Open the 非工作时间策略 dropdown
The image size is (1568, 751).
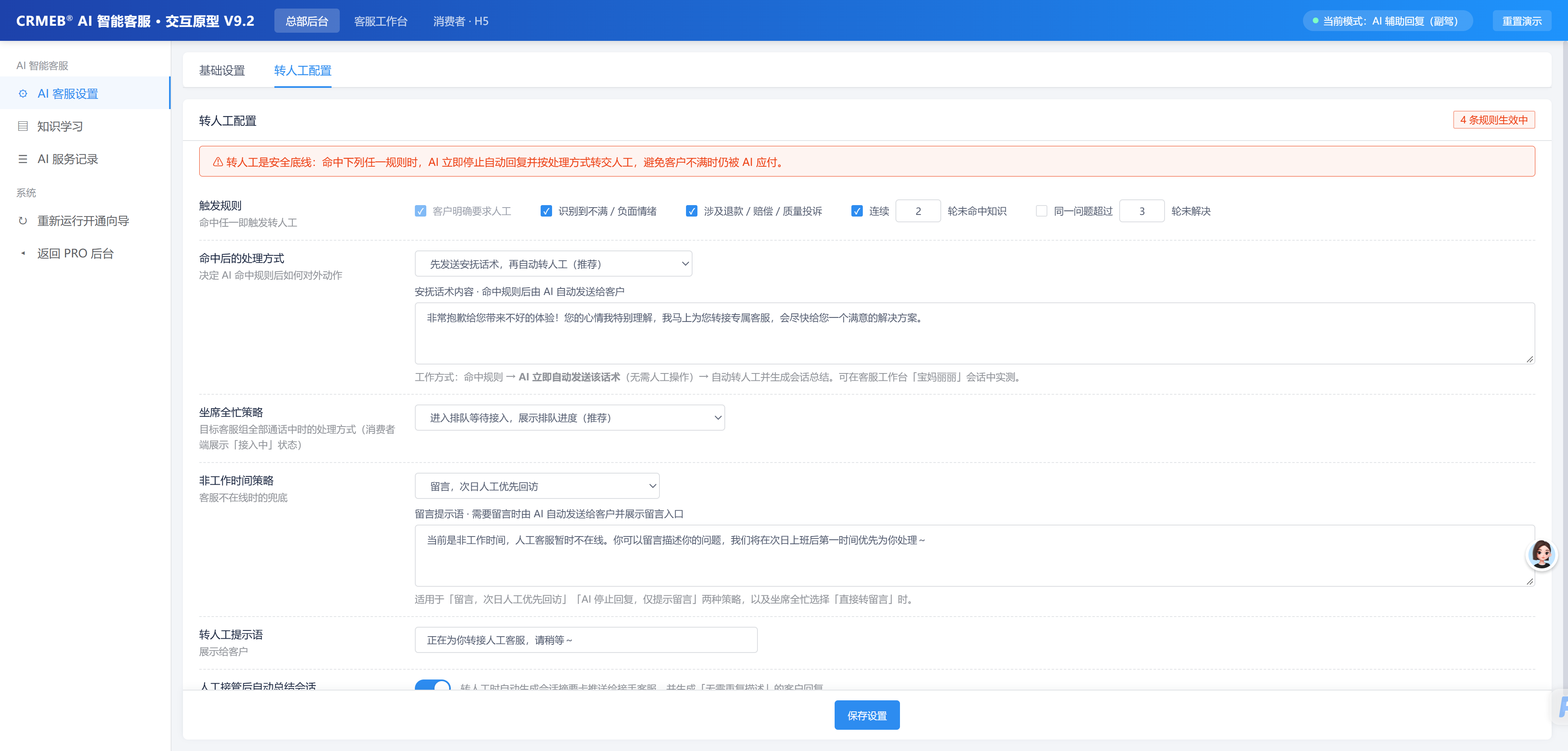(537, 486)
